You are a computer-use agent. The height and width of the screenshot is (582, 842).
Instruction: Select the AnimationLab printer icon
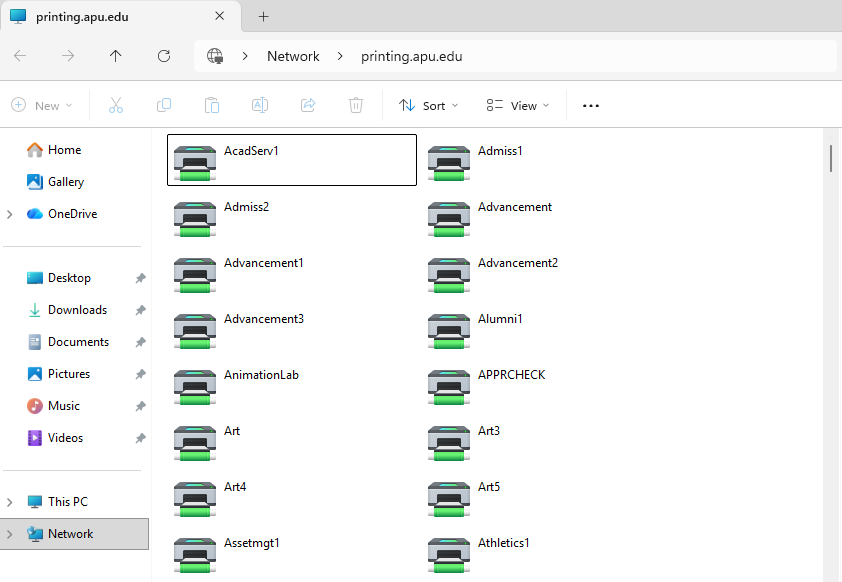tap(195, 387)
